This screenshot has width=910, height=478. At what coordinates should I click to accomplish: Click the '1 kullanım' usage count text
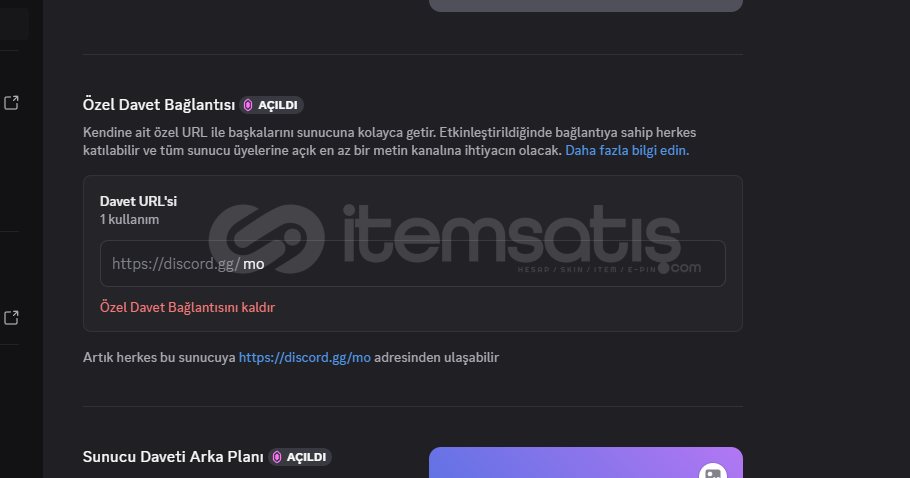pos(129,219)
